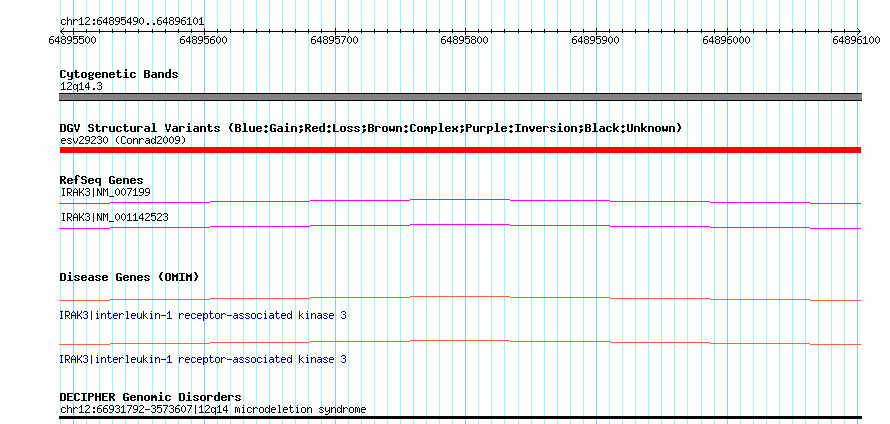
Task: Click the chr12:64895490..64896101 region label
Action: (x=132, y=22)
